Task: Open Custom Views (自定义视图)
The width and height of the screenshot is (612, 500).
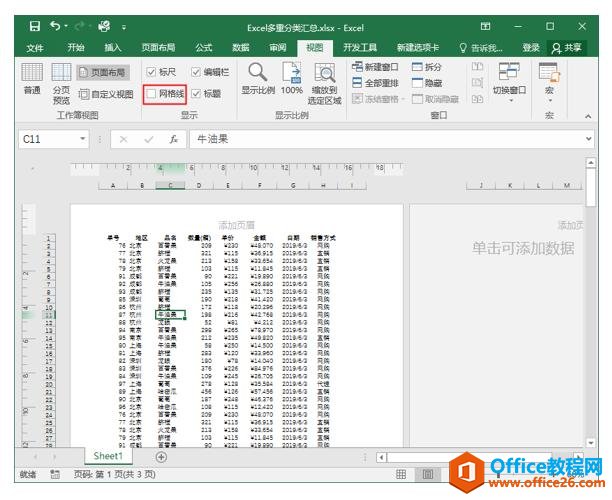Action: pyautogui.click(x=106, y=94)
